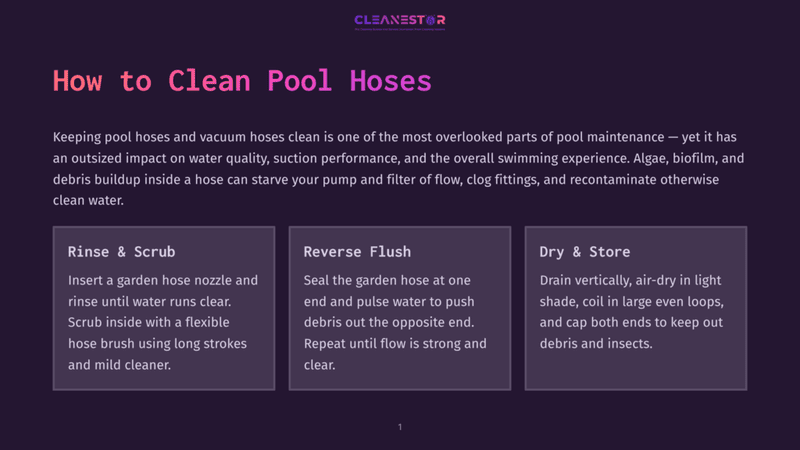Select the "Rinse & Scrub" card heading
Screen dimensions: 800x450
(121, 252)
